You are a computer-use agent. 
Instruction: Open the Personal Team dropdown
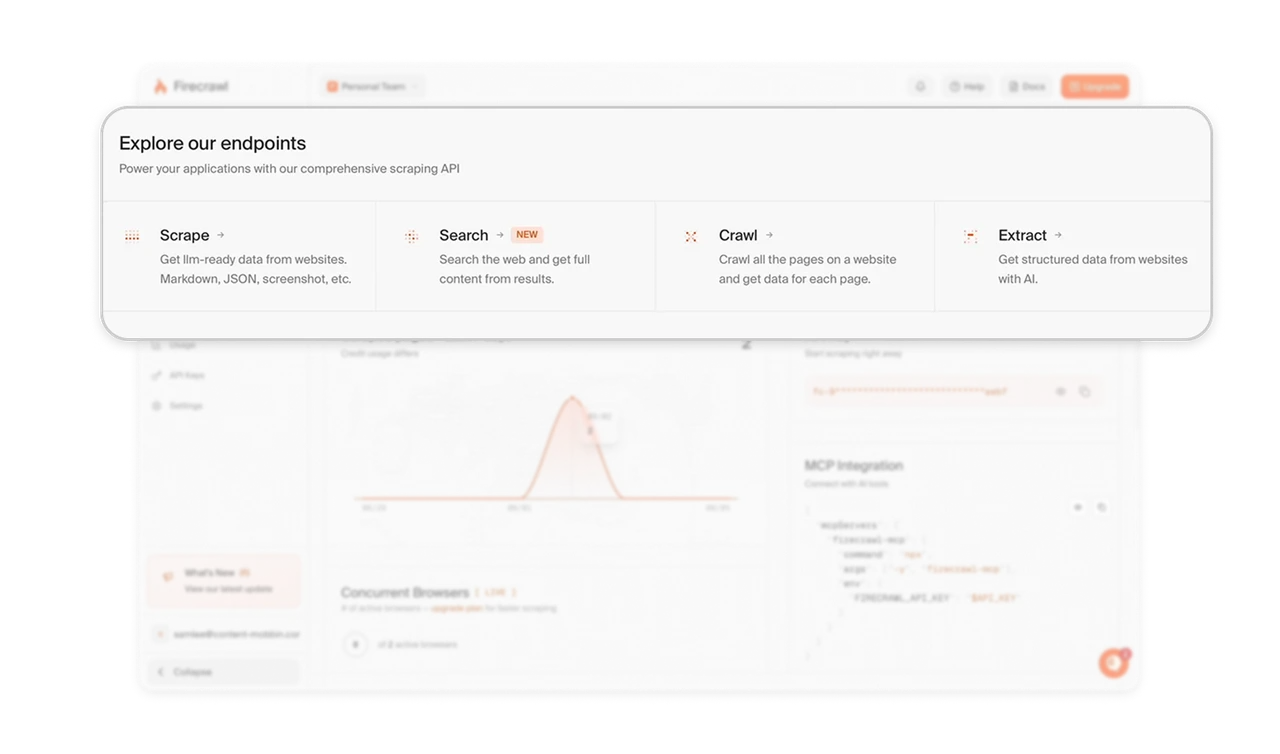(x=374, y=87)
